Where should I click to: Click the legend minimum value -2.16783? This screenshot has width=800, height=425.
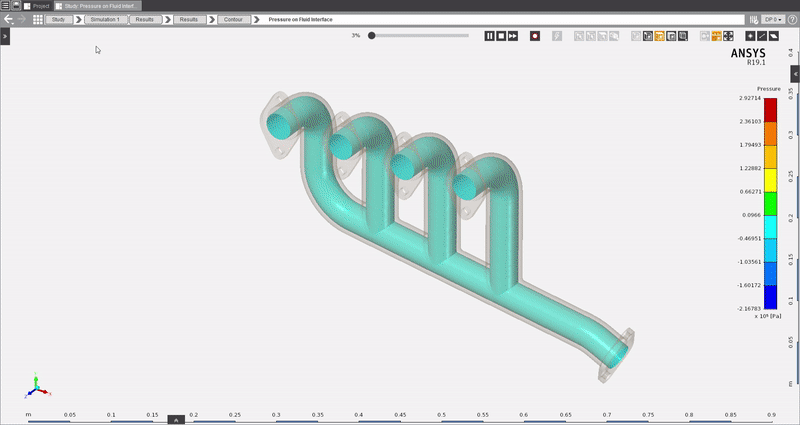tap(748, 309)
